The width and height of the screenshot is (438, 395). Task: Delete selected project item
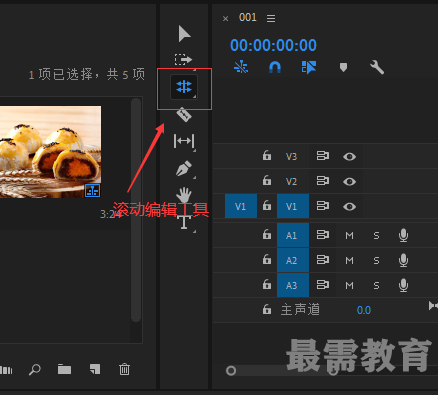point(124,369)
